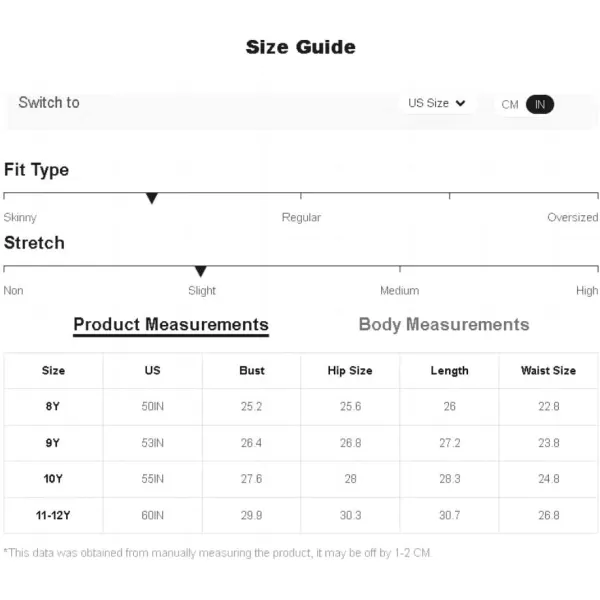Viewport: 600px width, 600px height.
Task: Click the Oversized fit label
Action: [572, 217]
